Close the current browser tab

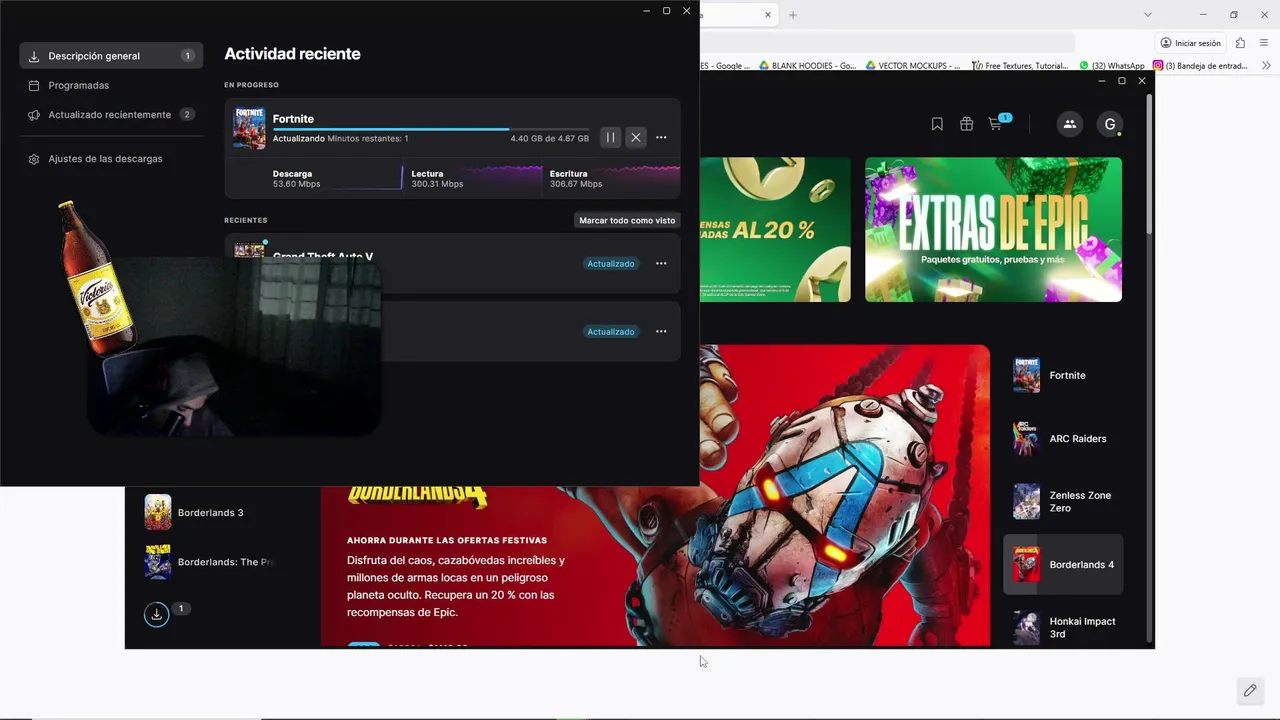(768, 15)
